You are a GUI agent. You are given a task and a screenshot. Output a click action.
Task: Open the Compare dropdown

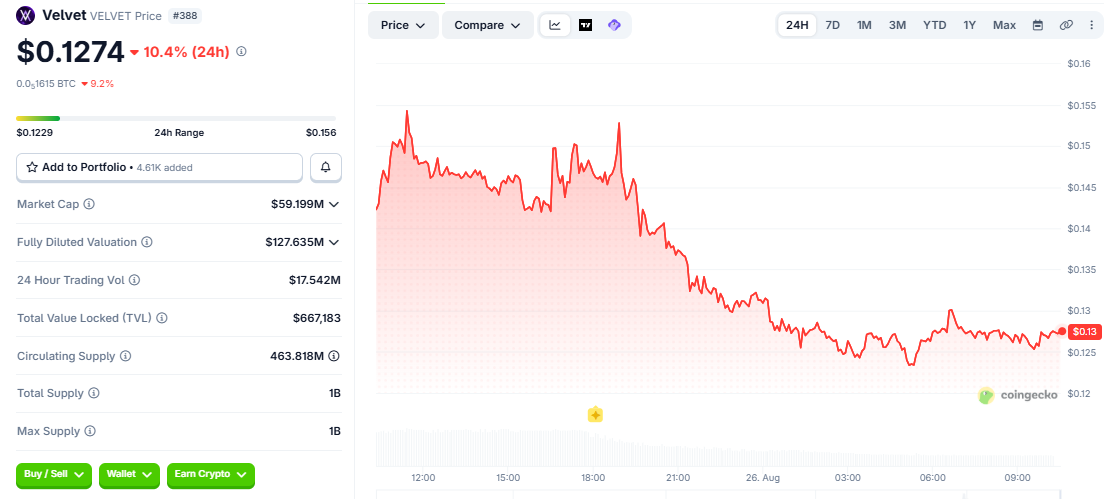[488, 25]
